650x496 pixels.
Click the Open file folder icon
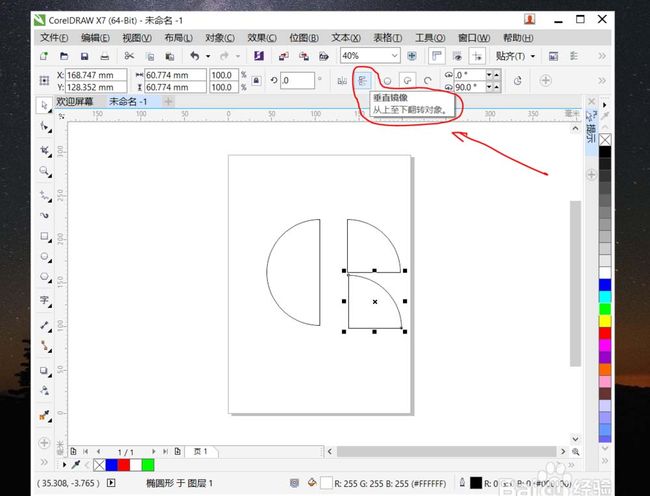click(x=64, y=56)
